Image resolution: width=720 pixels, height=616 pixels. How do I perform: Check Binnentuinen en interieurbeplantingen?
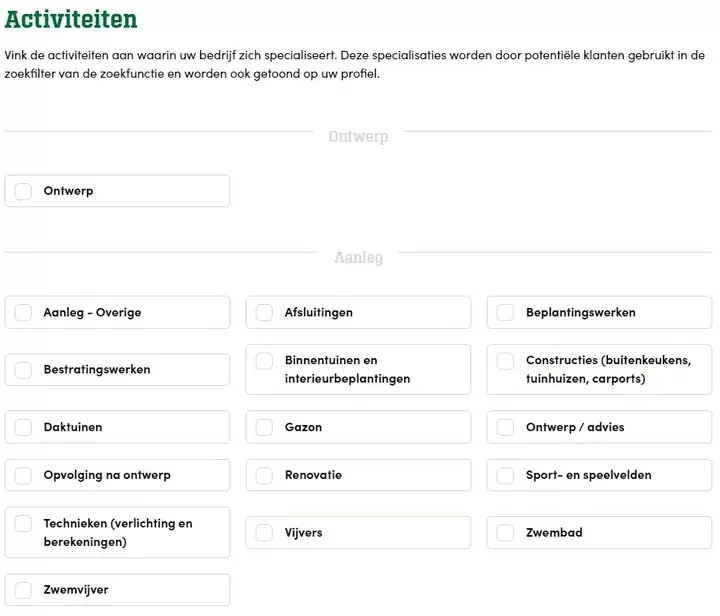pyautogui.click(x=264, y=361)
